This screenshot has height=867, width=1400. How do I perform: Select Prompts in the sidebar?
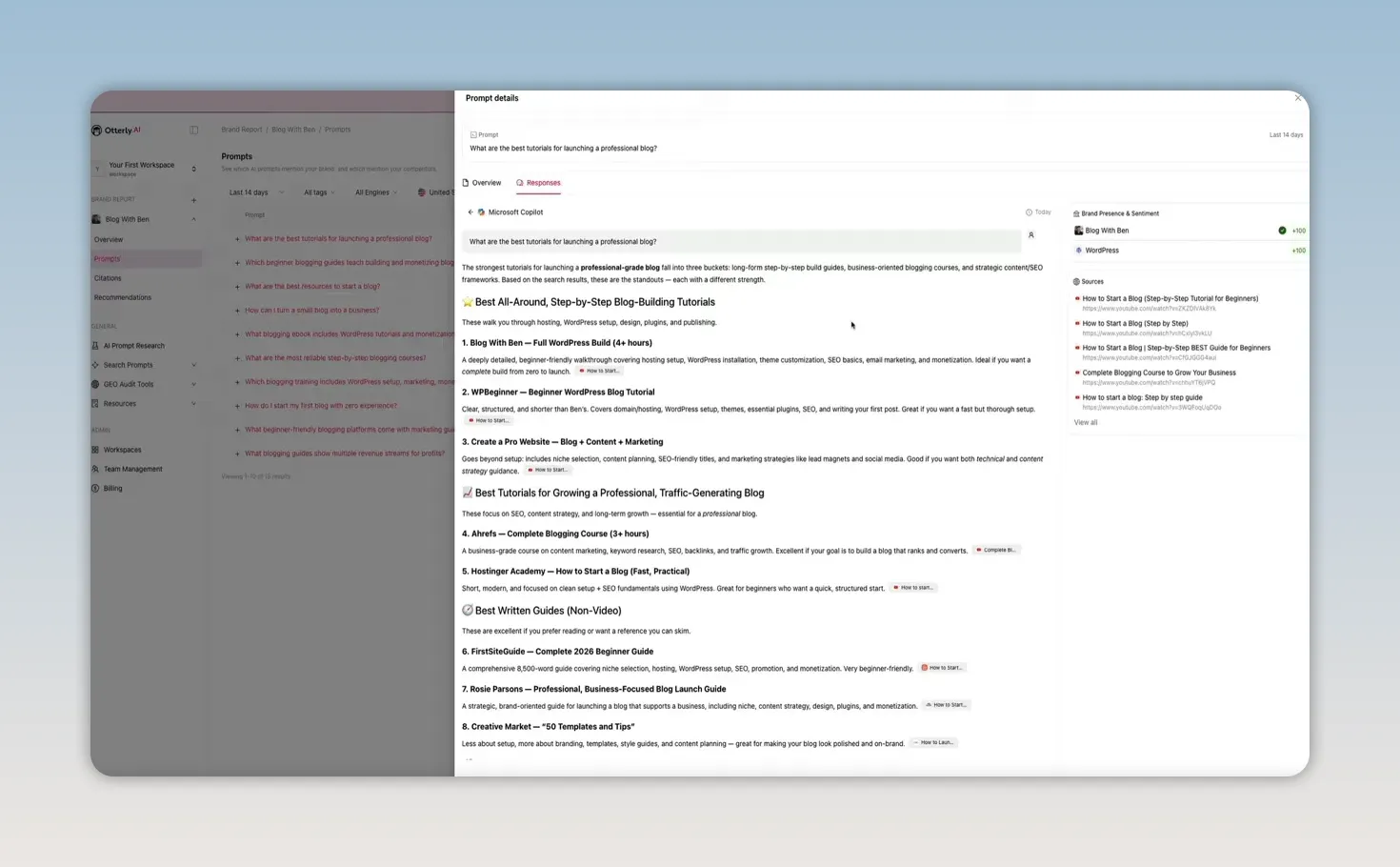[107, 259]
